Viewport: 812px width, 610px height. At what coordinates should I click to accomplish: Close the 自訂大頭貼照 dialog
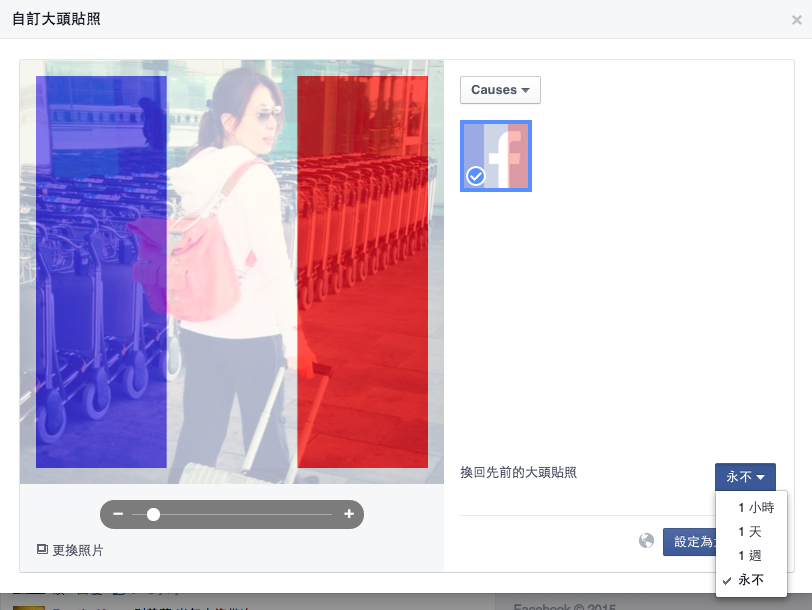(x=796, y=19)
